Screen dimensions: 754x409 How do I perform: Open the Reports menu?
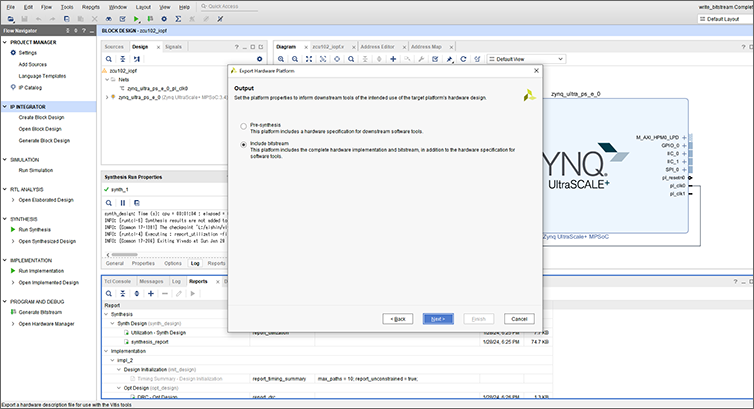[90, 7]
